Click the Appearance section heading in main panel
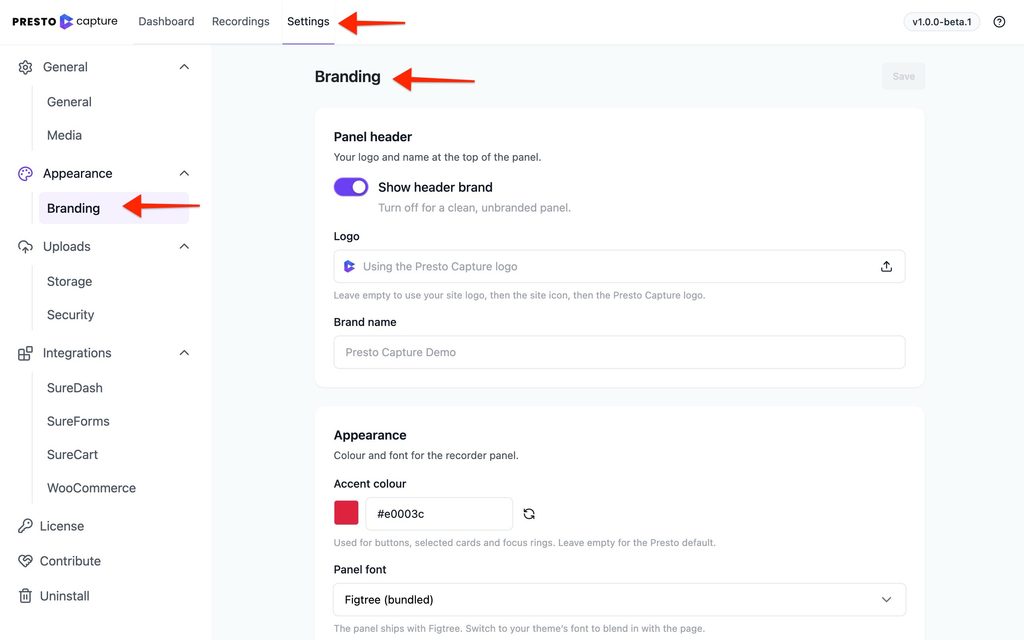 pos(370,435)
